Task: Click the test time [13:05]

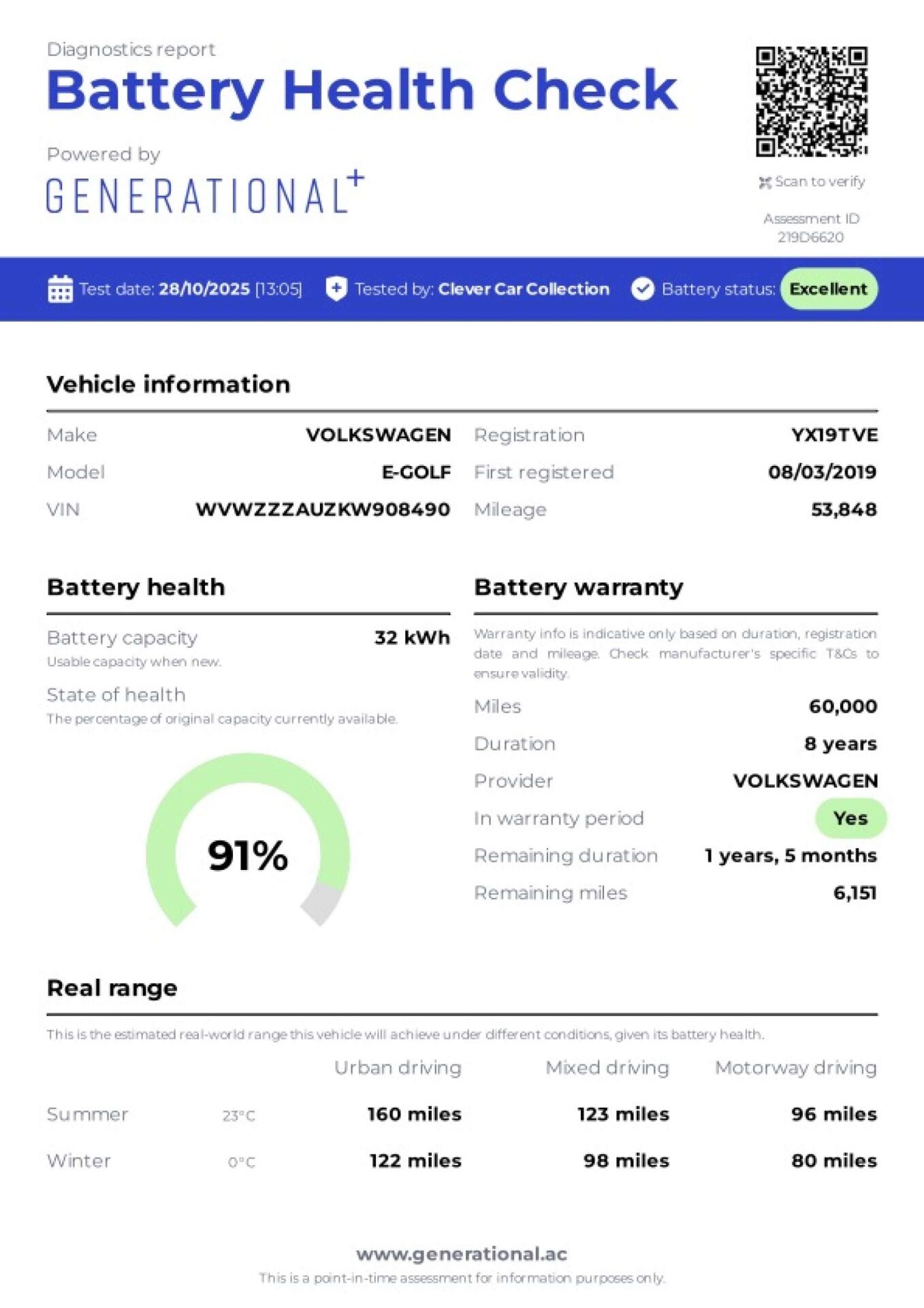Action: [x=278, y=289]
